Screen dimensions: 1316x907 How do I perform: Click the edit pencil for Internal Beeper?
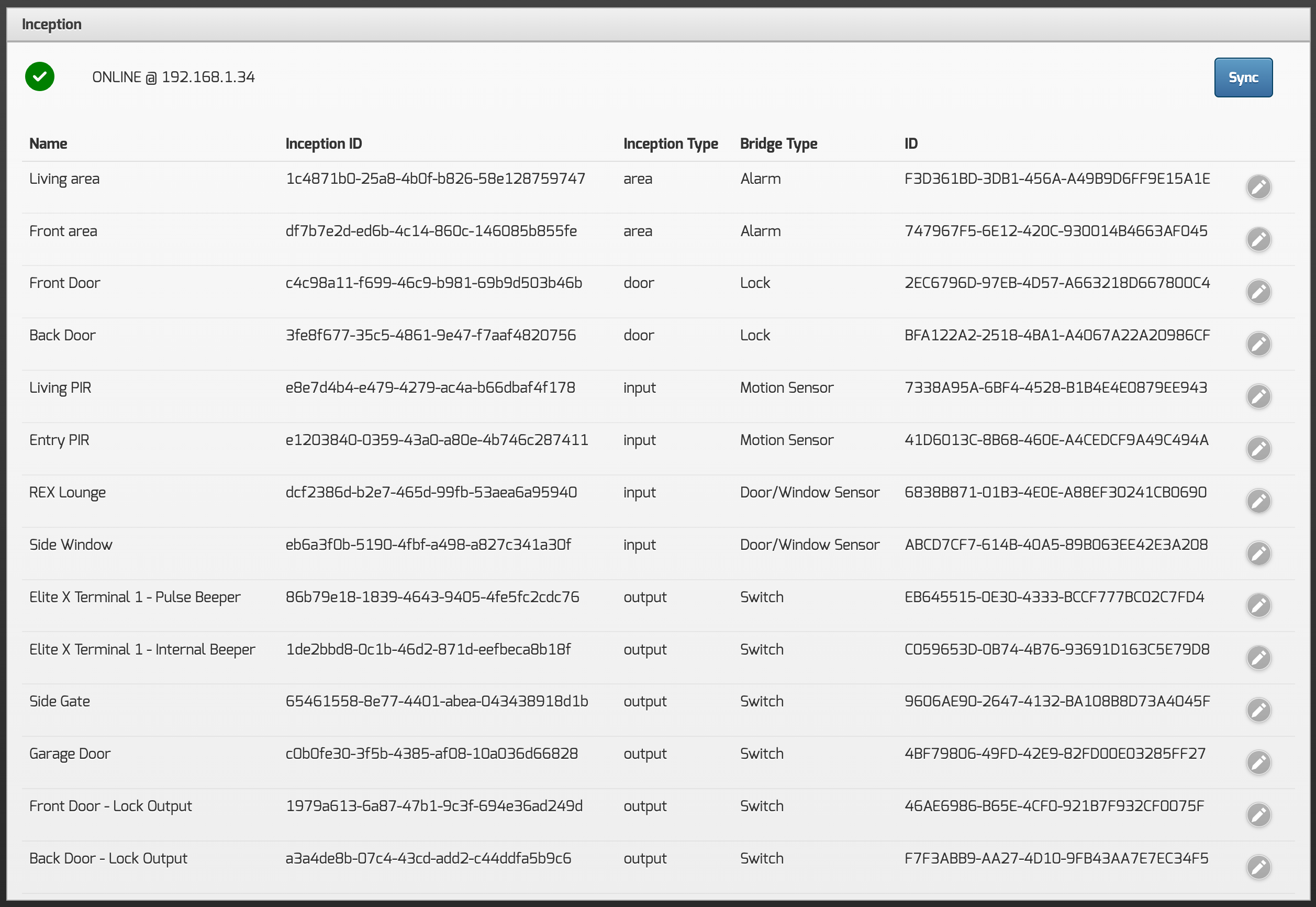pos(1258,658)
